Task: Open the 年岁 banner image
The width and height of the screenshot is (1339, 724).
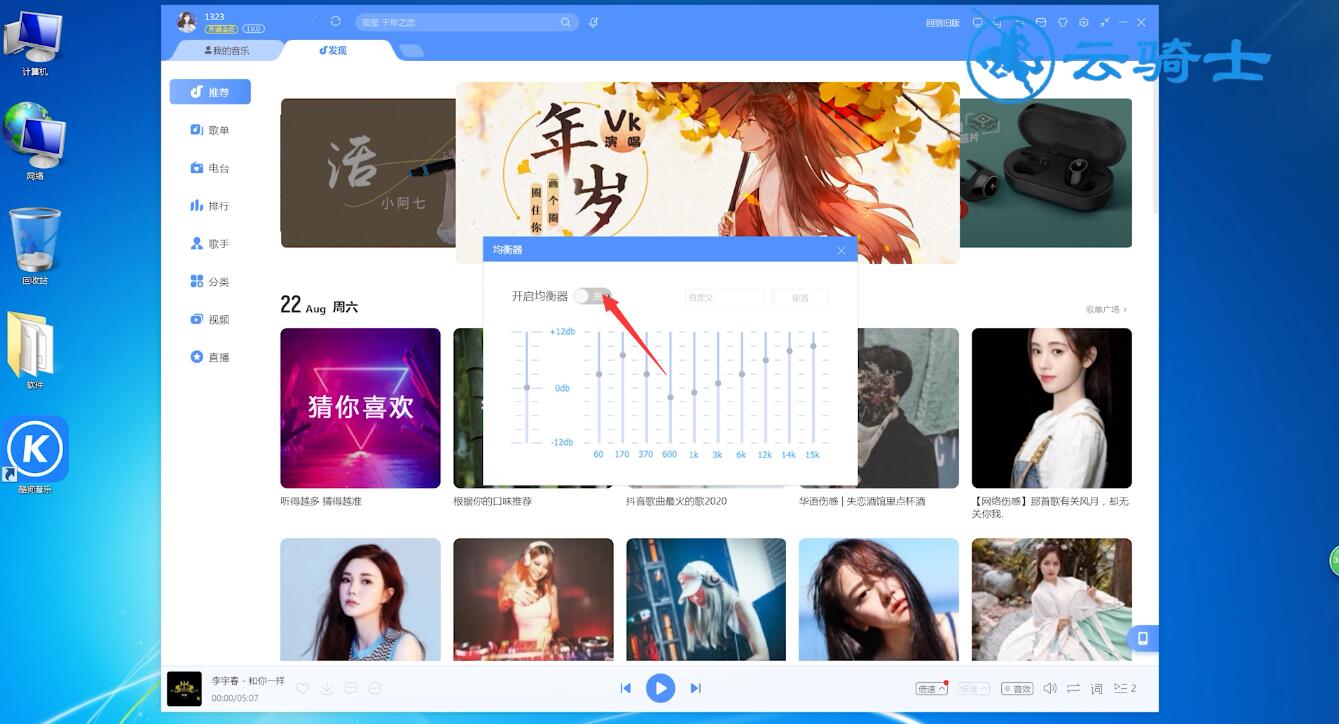Action: click(708, 172)
